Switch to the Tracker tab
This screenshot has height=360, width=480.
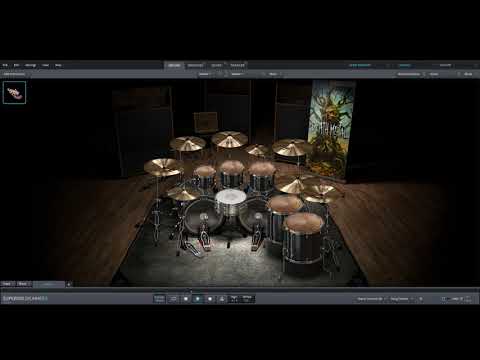(x=237, y=65)
